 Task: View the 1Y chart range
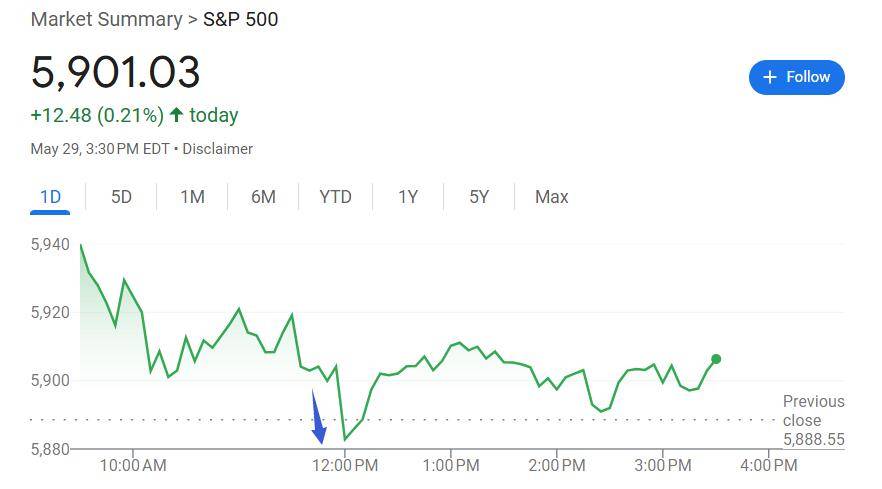pyautogui.click(x=408, y=197)
